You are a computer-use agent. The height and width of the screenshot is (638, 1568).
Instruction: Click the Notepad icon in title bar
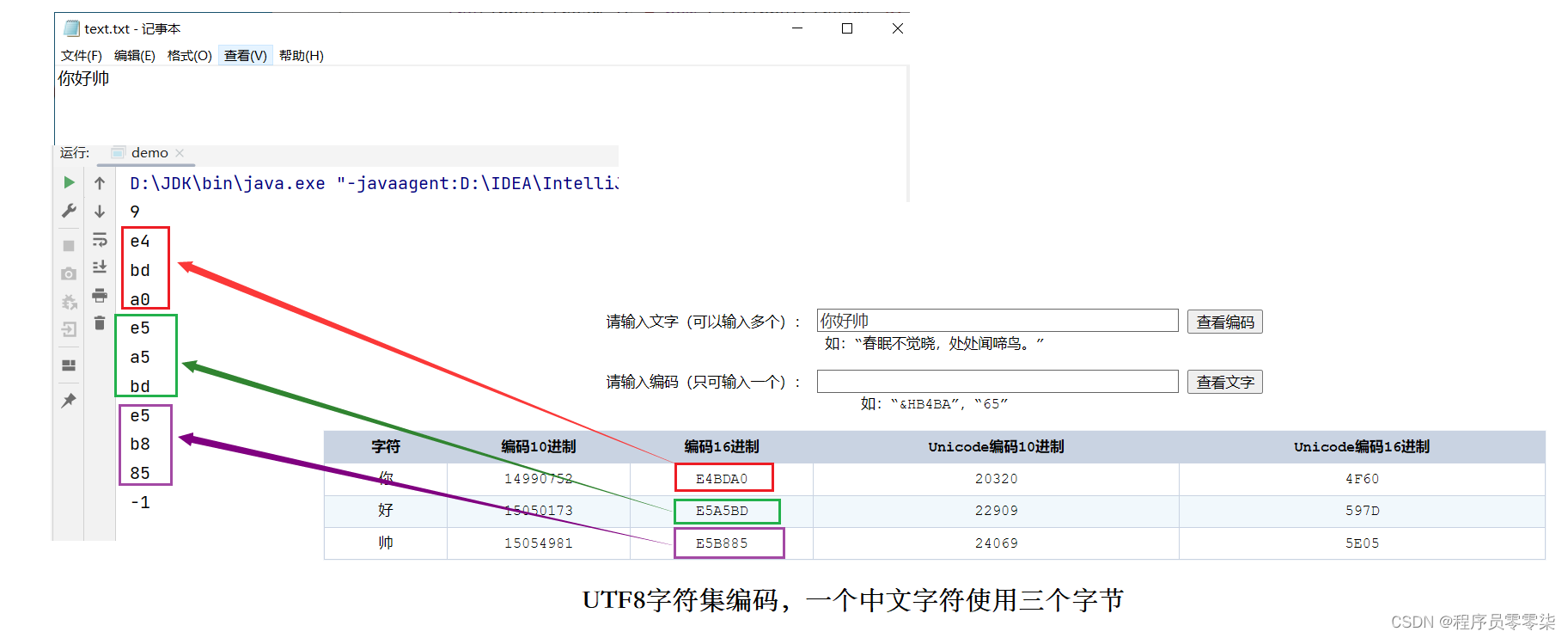[71, 28]
